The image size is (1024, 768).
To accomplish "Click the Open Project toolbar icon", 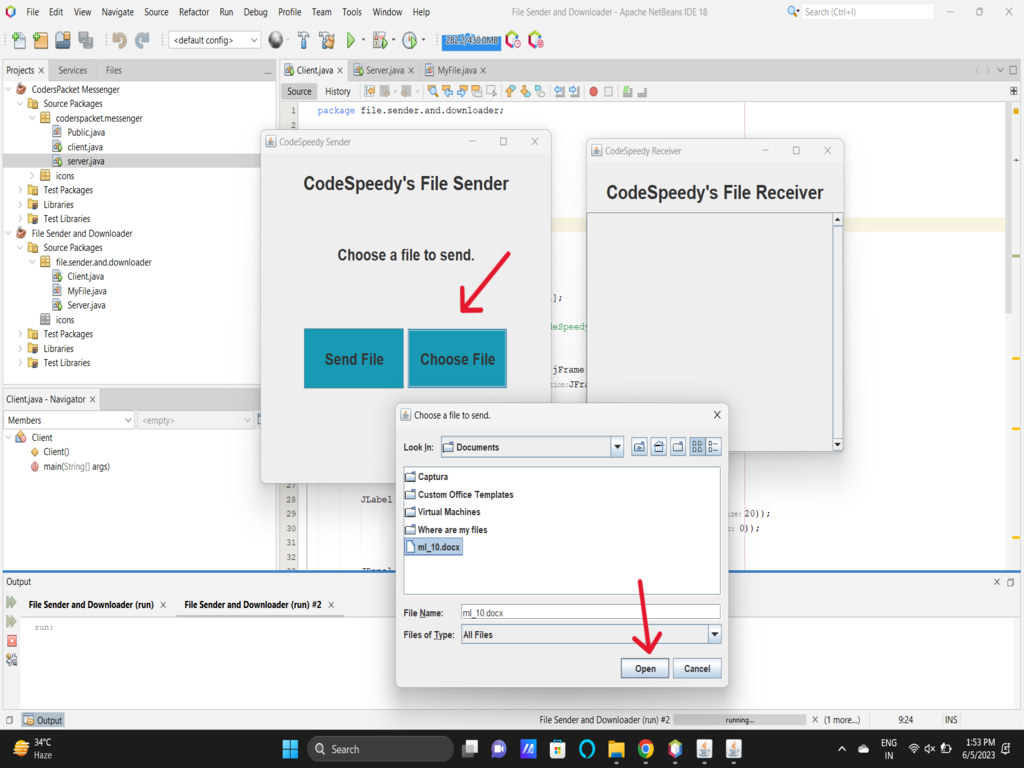I will 63,40.
